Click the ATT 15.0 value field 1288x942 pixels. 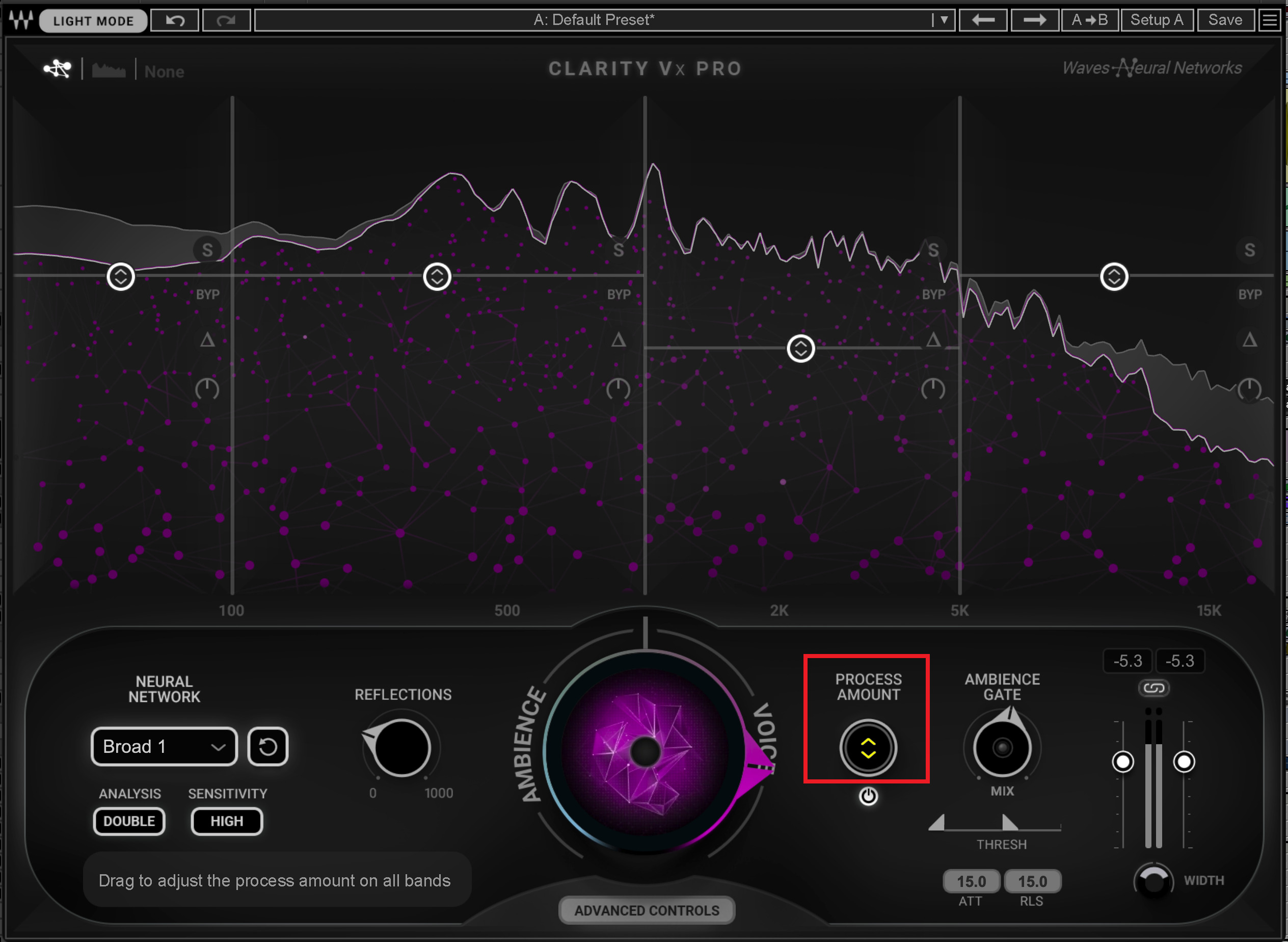[972, 881]
